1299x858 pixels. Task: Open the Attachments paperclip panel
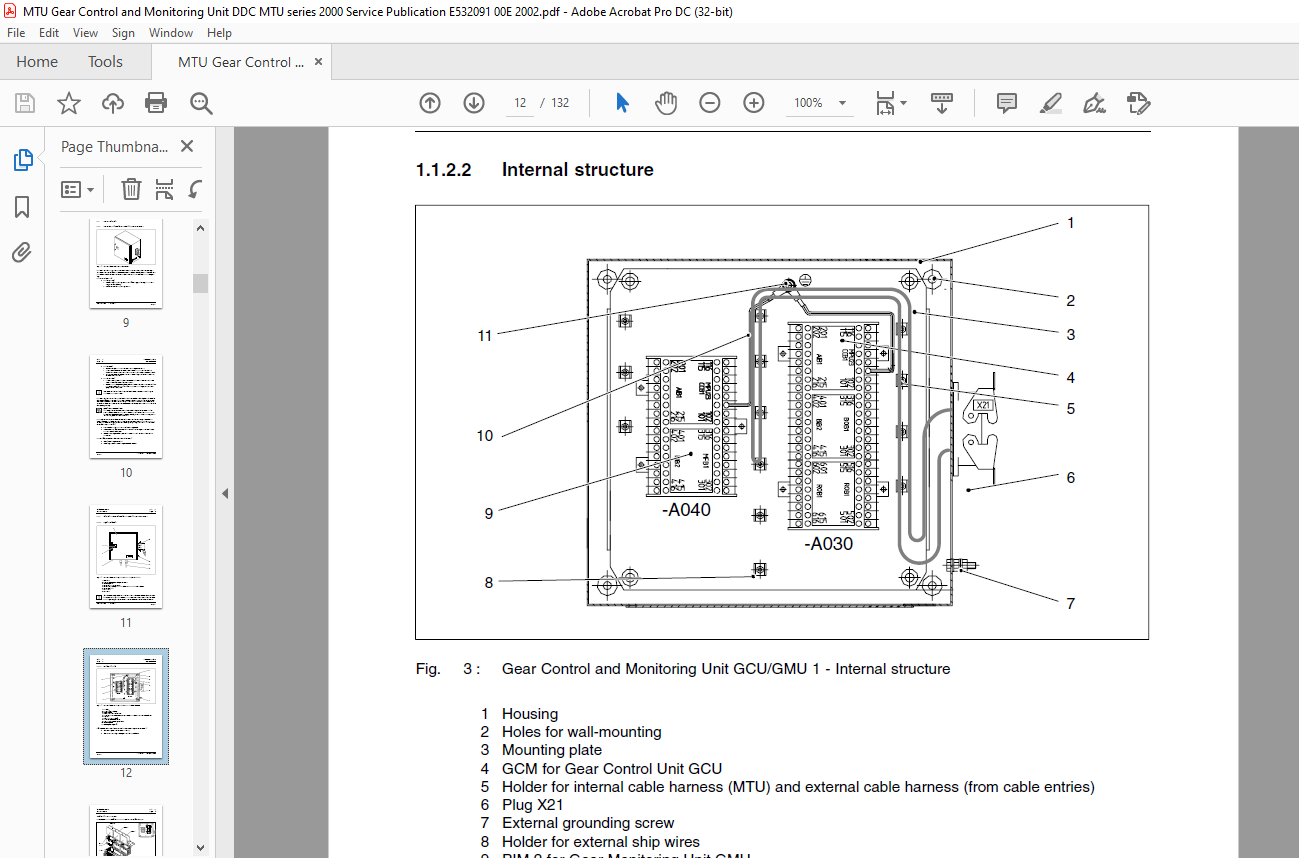pyautogui.click(x=22, y=253)
